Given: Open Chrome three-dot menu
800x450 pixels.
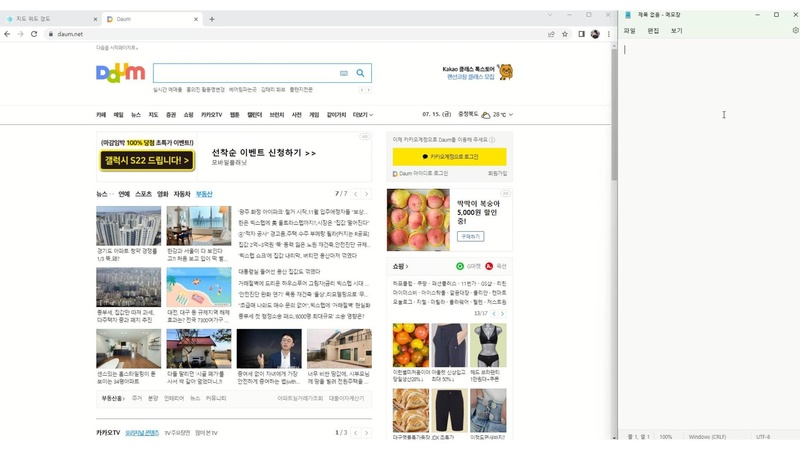Looking at the screenshot, I should 609,34.
